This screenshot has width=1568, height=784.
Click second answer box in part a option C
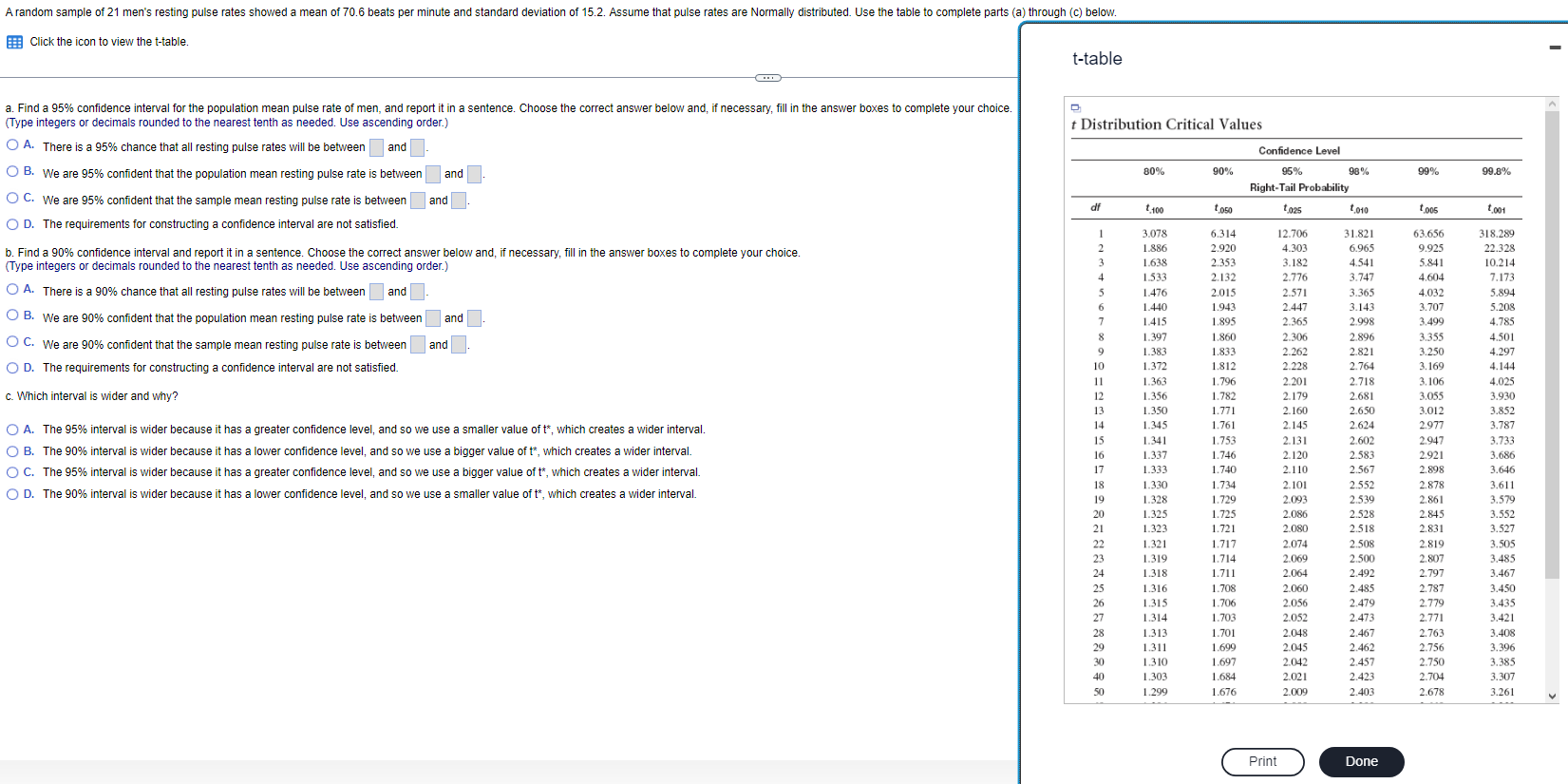(x=459, y=201)
